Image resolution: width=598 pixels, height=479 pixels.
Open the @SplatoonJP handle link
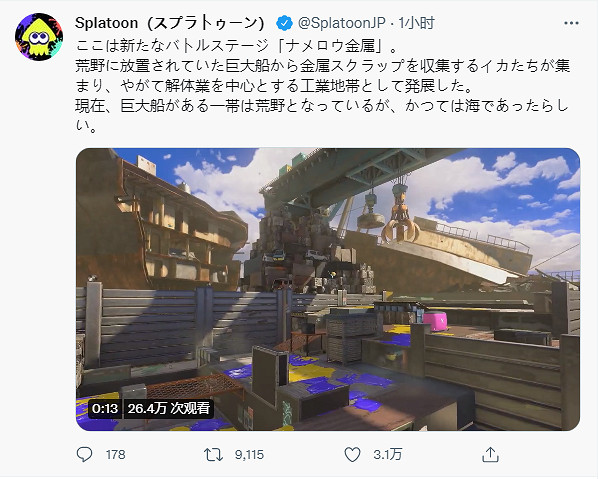click(x=341, y=23)
